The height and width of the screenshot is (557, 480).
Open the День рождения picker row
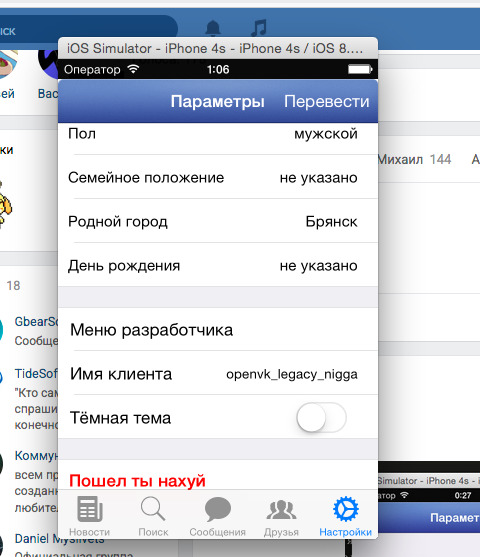[218, 265]
